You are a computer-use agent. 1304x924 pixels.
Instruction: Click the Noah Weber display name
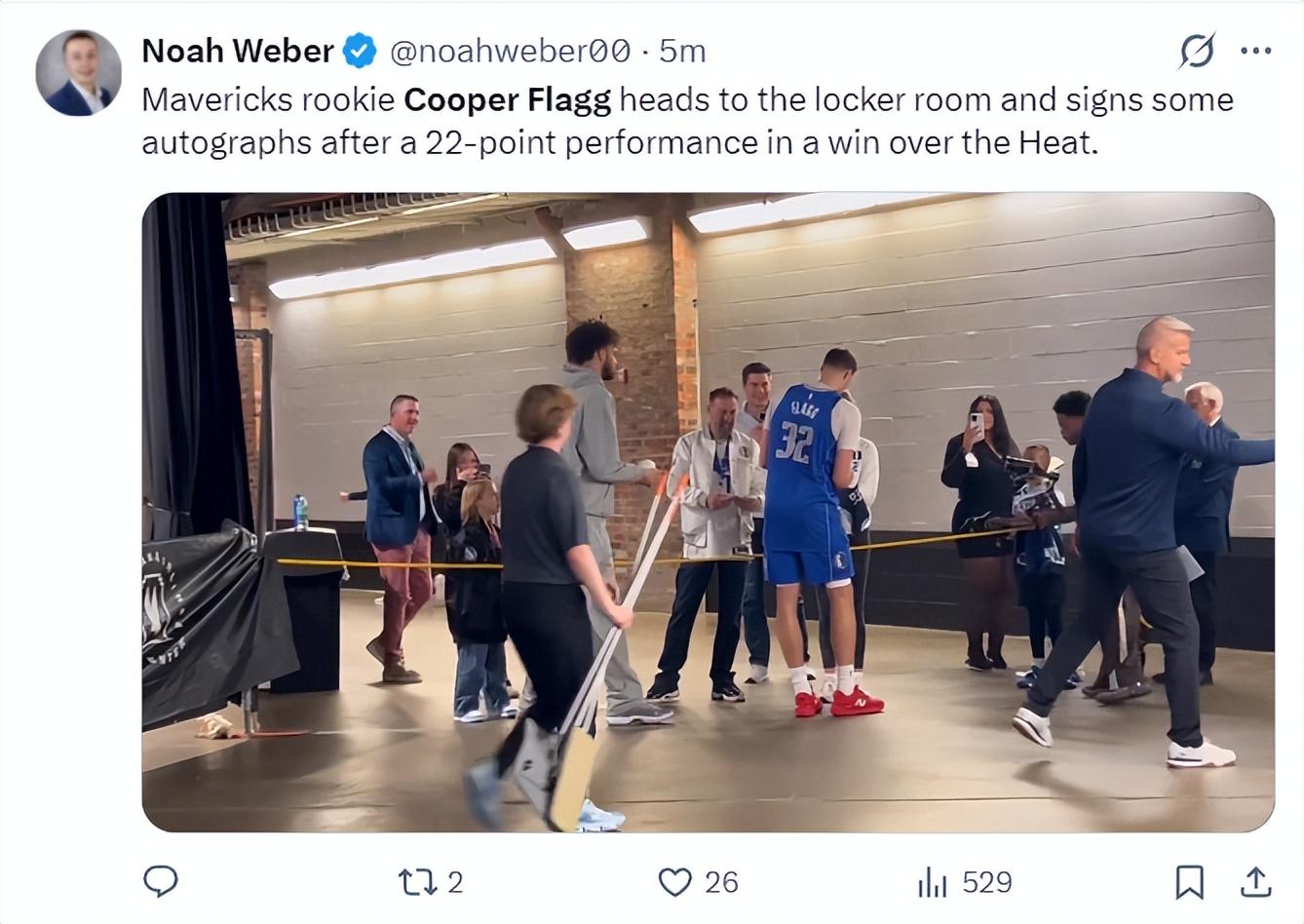click(238, 51)
